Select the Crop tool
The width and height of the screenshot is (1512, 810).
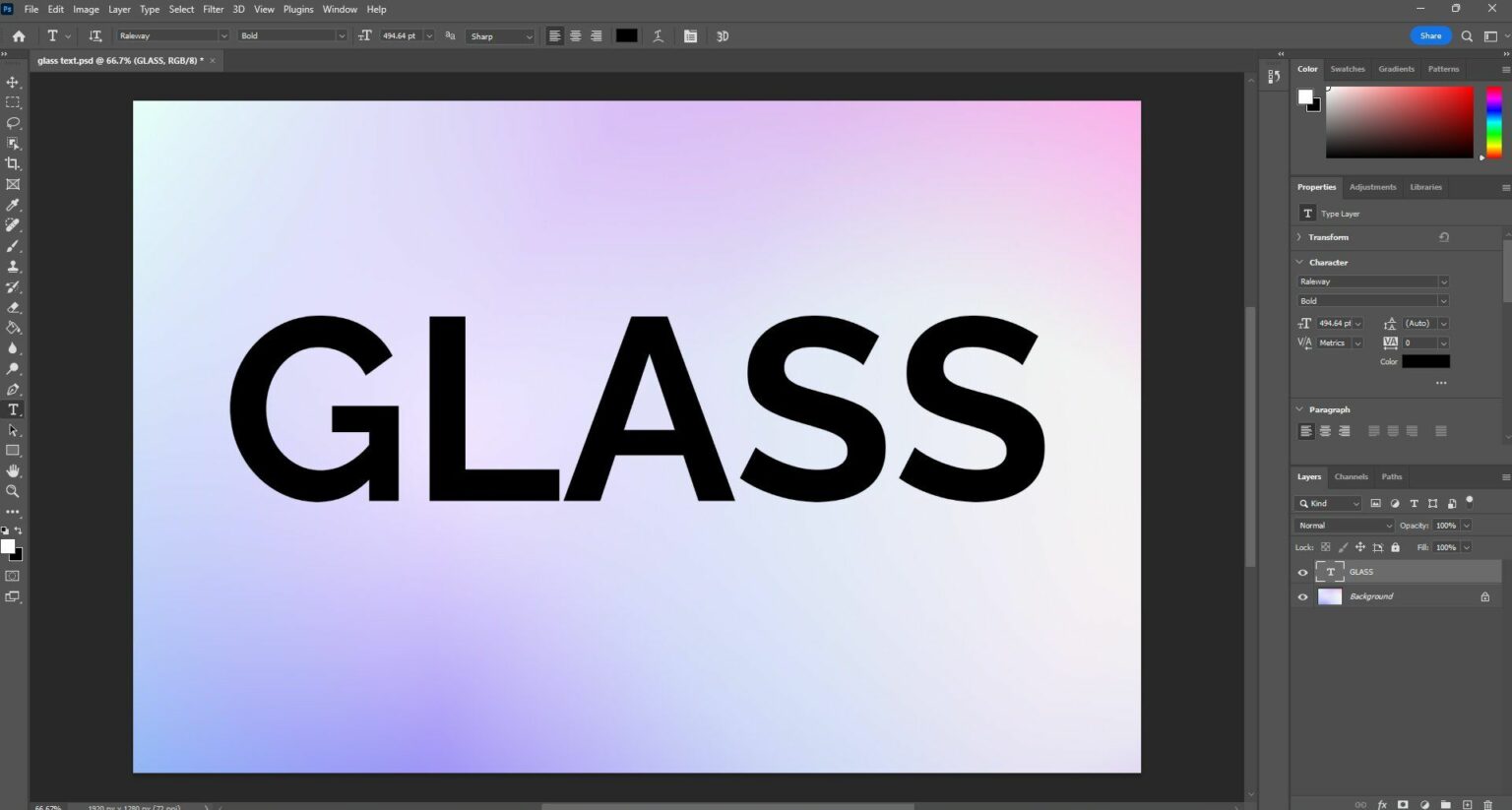click(x=13, y=163)
